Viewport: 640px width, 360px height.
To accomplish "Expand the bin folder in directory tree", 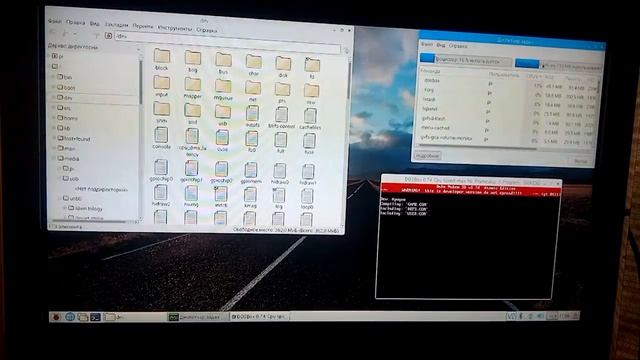I will pos(54,76).
